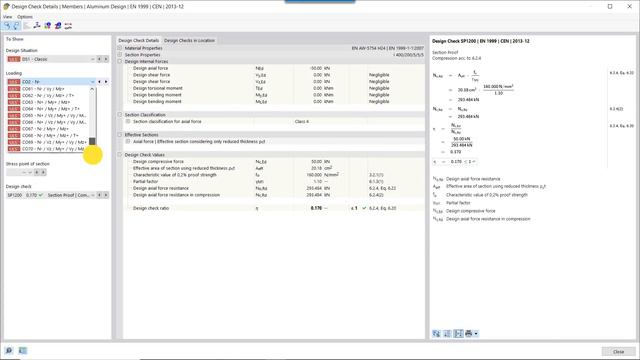Image resolution: width=640 pixels, height=360 pixels.
Task: Select CO63 in the loading list
Action: click(48, 102)
